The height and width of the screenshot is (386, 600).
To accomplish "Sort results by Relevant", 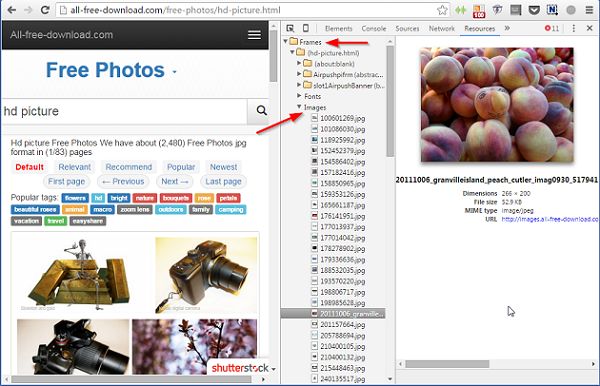I will tap(75, 167).
